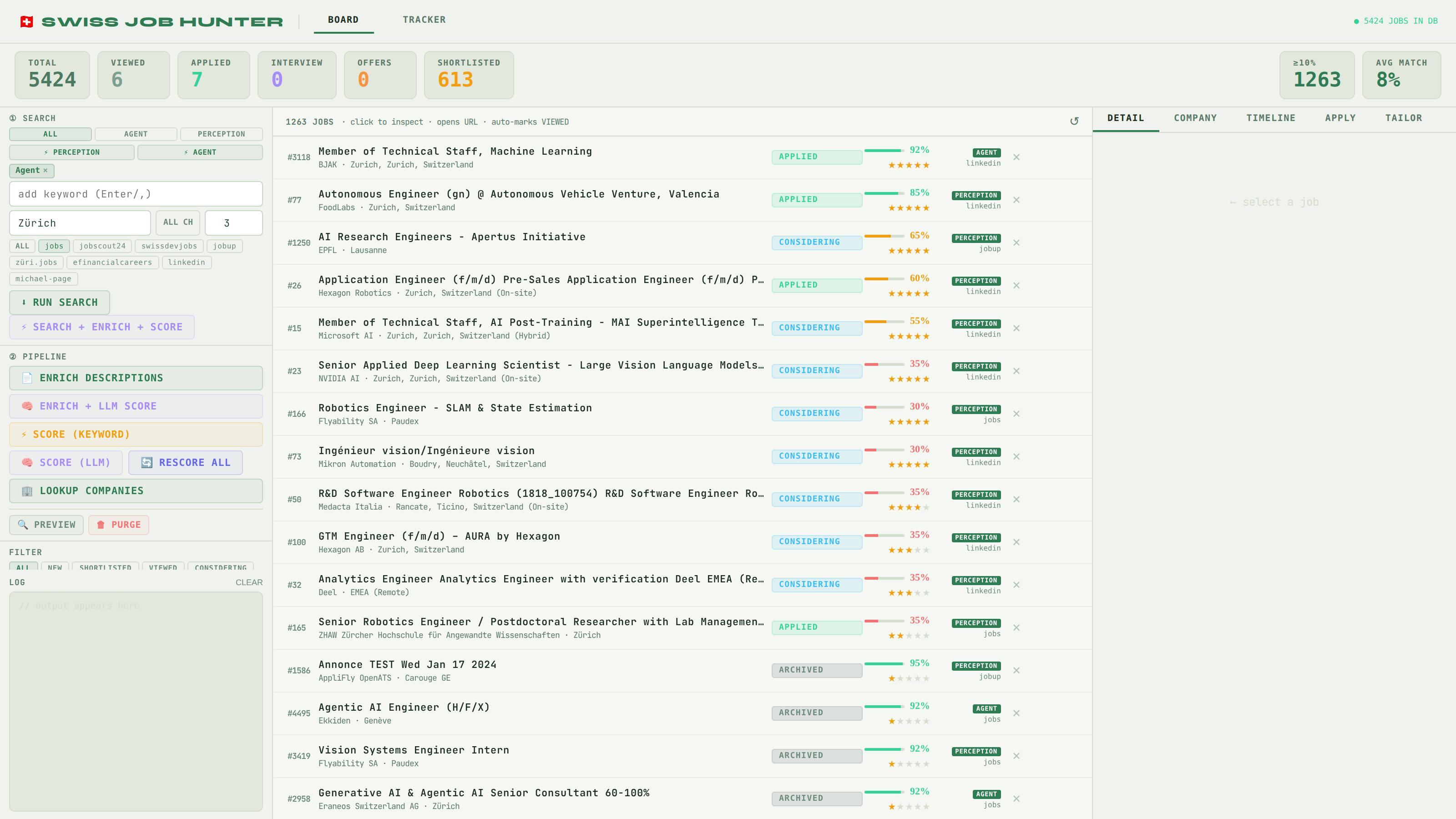
Task: Toggle the jobscout24 source chip
Action: pyautogui.click(x=102, y=246)
